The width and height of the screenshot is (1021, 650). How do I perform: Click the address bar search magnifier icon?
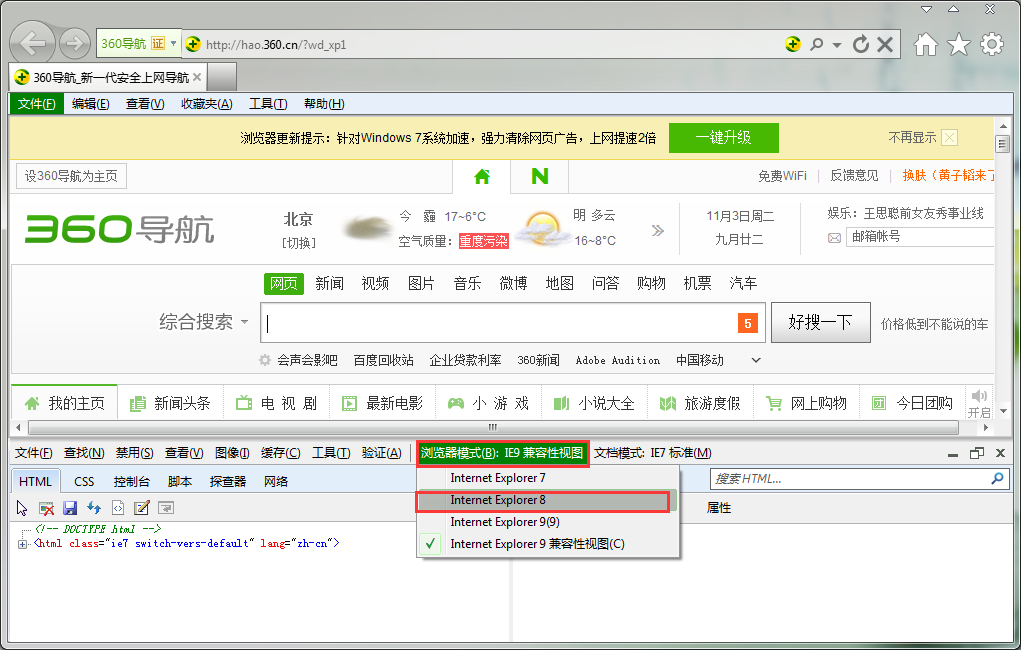pos(817,44)
